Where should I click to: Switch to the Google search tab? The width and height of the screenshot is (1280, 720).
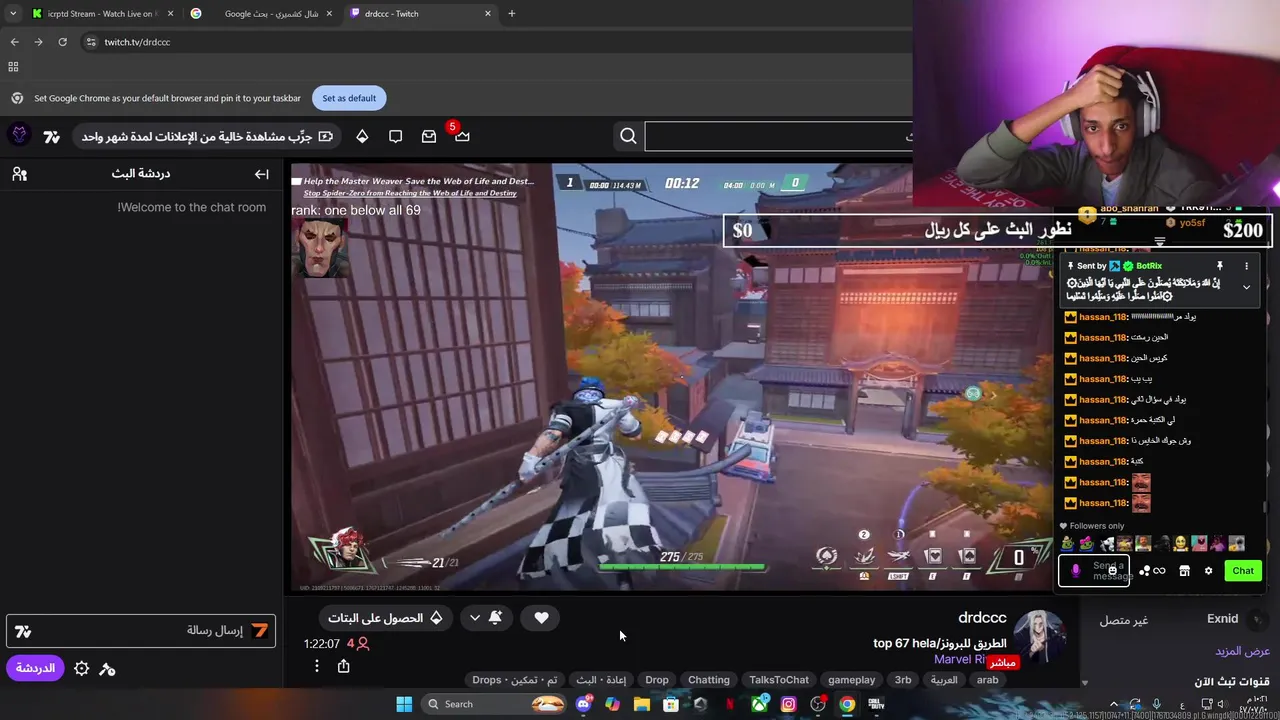click(262, 14)
